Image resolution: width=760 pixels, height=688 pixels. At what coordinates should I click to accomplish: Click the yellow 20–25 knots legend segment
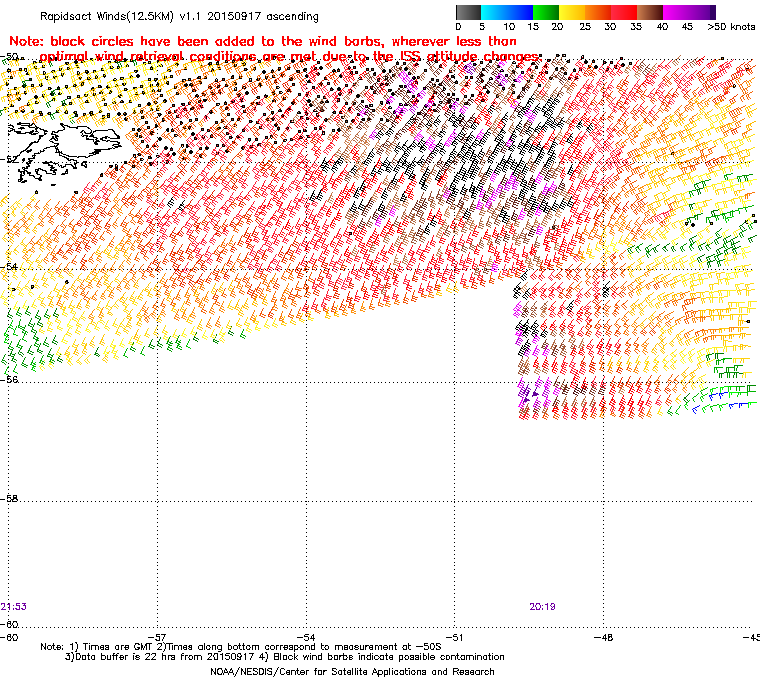[x=572, y=12]
